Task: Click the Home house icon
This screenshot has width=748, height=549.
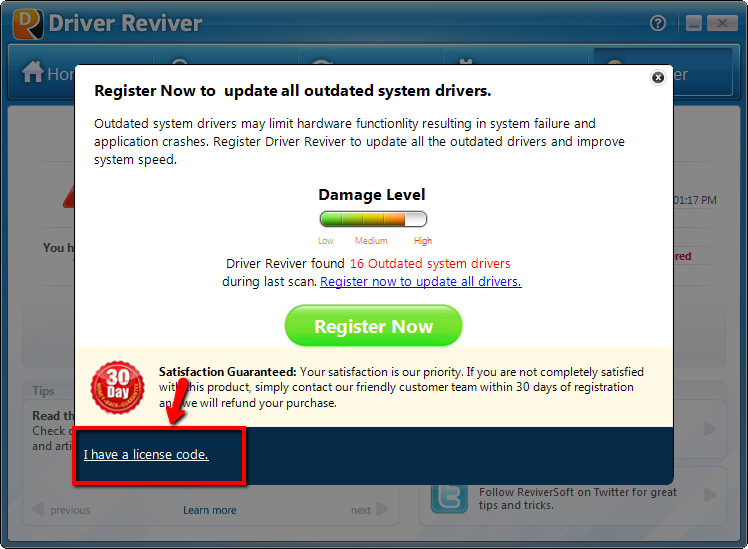Action: (33, 72)
